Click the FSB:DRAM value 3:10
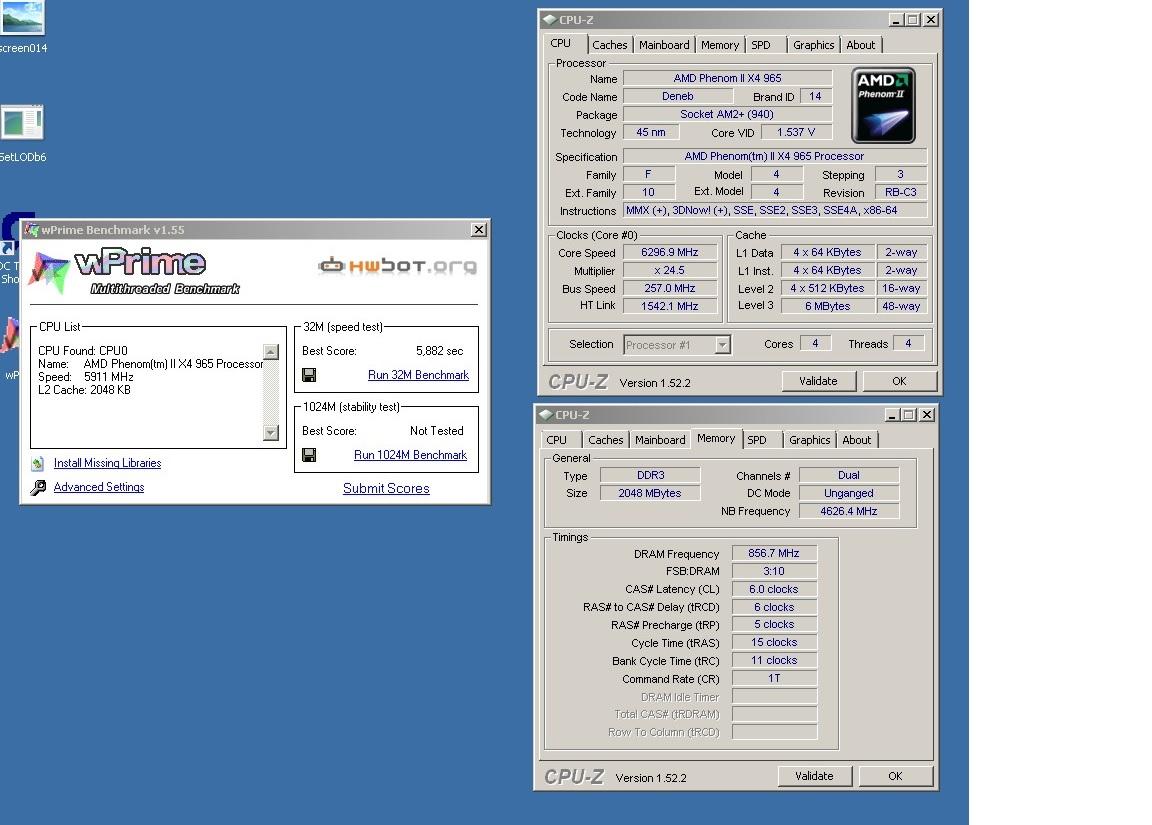This screenshot has width=1152, height=825. tap(774, 572)
